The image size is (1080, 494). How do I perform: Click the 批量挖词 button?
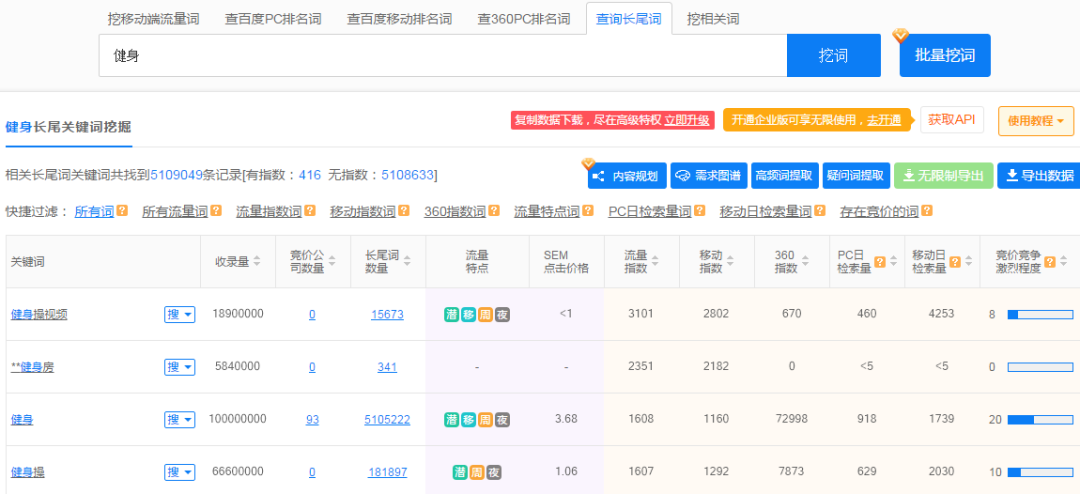[x=945, y=56]
